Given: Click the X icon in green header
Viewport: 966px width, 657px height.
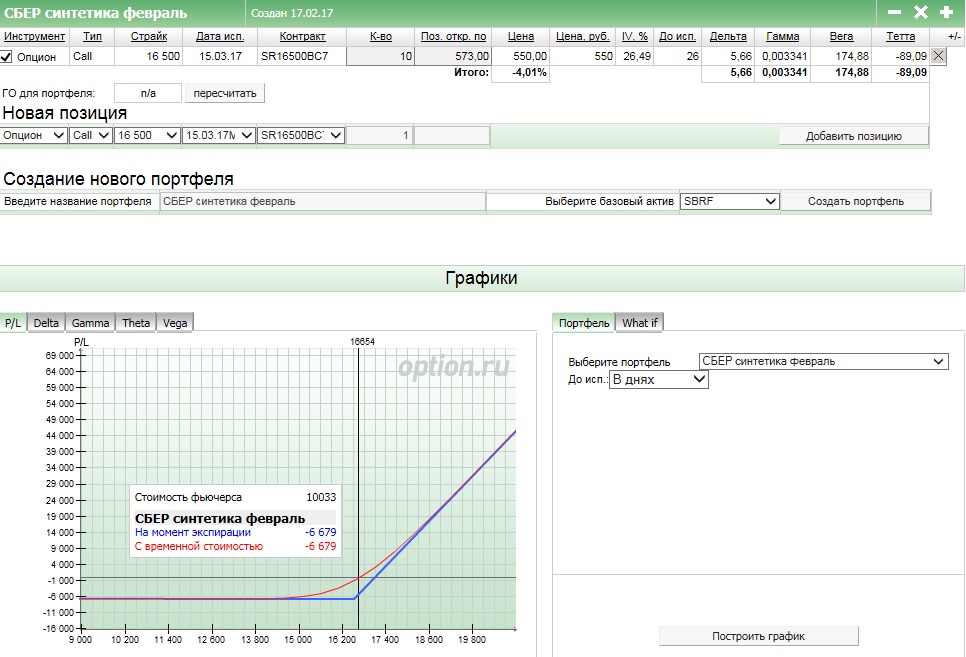Looking at the screenshot, I should pos(921,12).
